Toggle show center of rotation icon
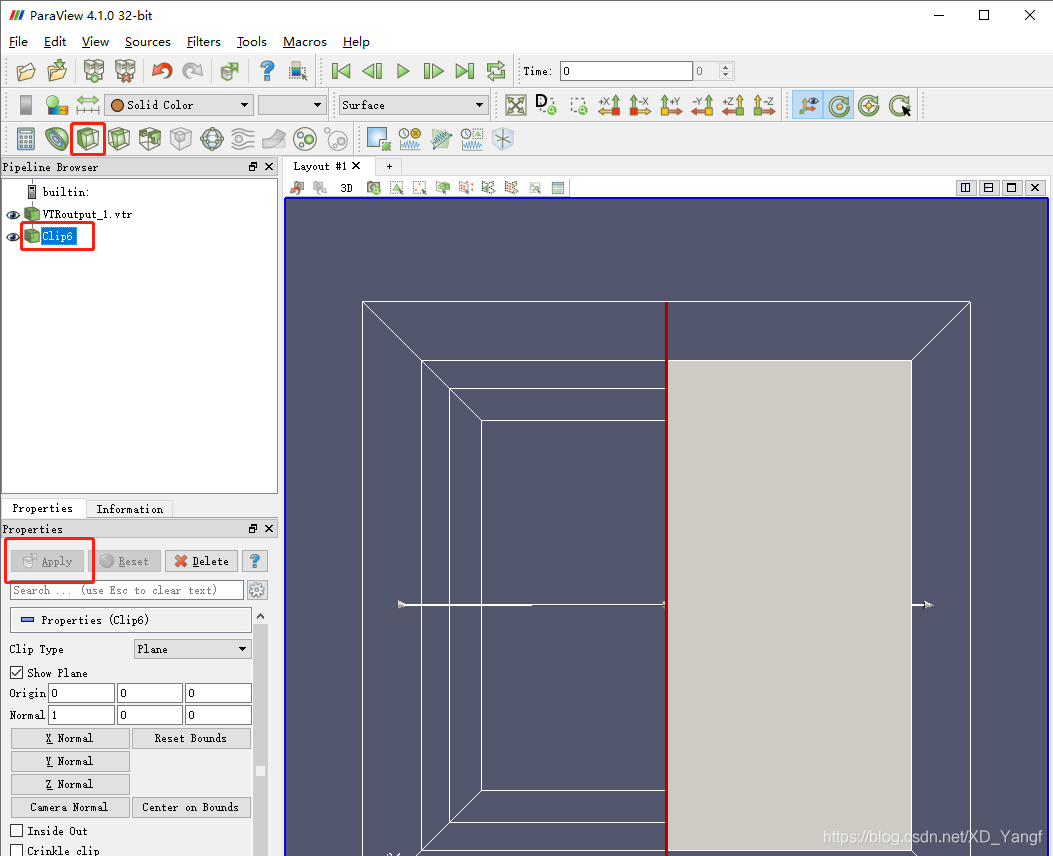Image resolution: width=1053 pixels, height=856 pixels. (839, 105)
